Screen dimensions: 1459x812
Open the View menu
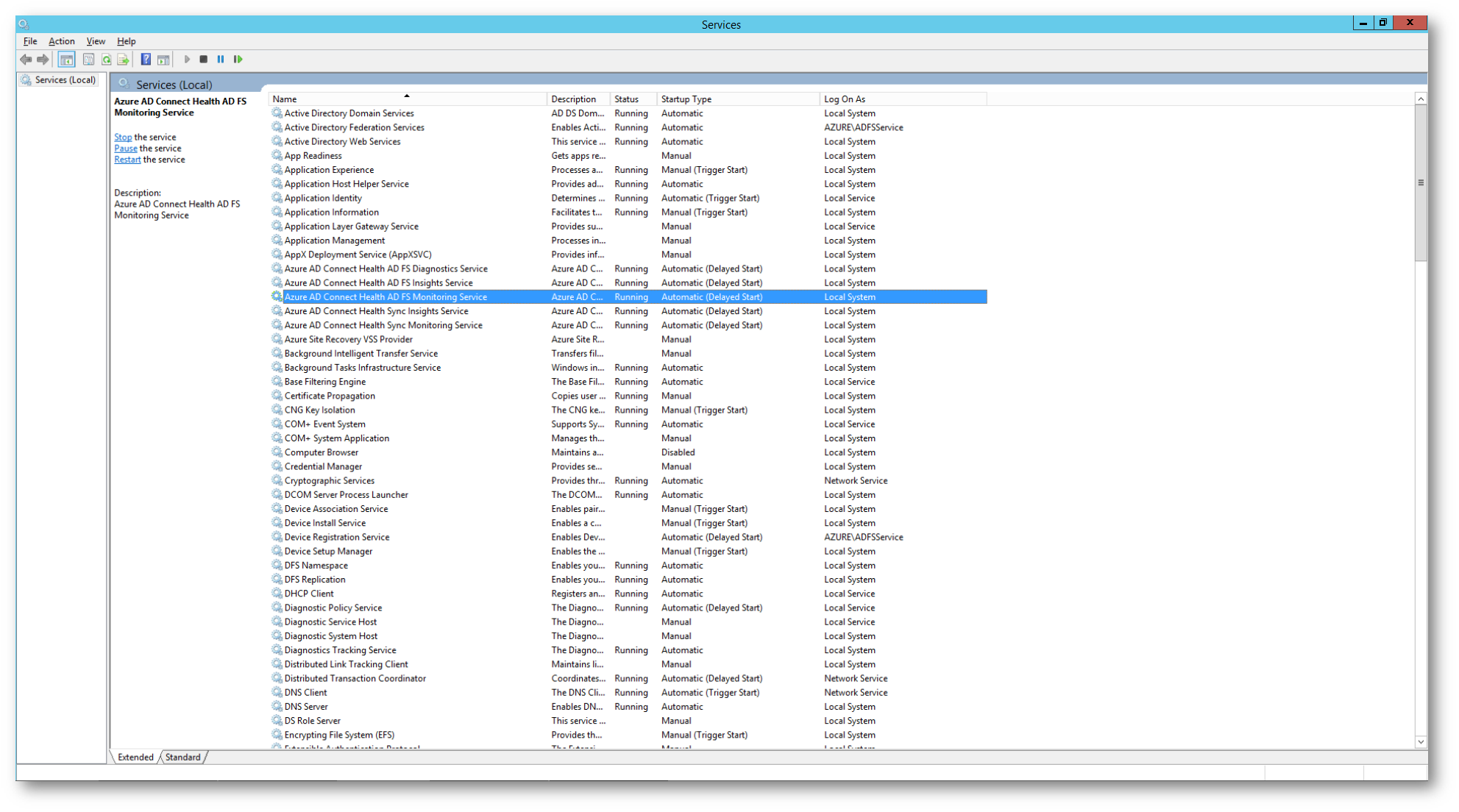pyautogui.click(x=96, y=41)
